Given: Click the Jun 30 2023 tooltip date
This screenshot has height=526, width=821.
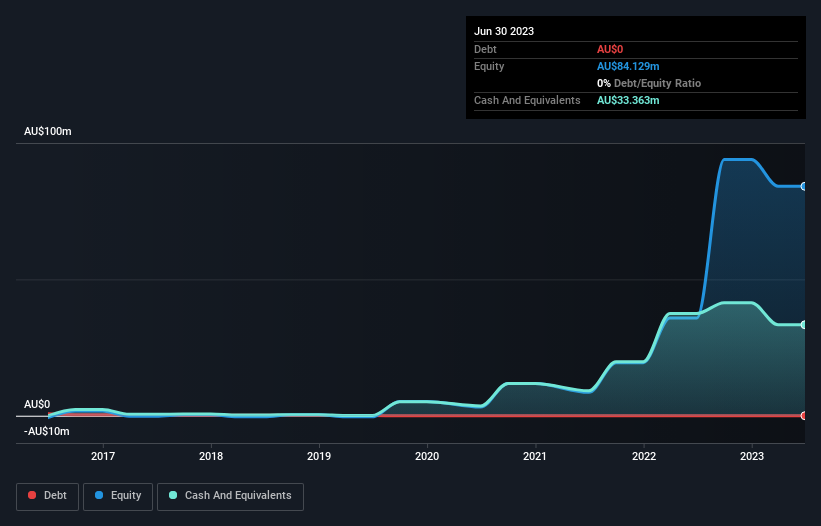Looking at the screenshot, I should tap(504, 31).
